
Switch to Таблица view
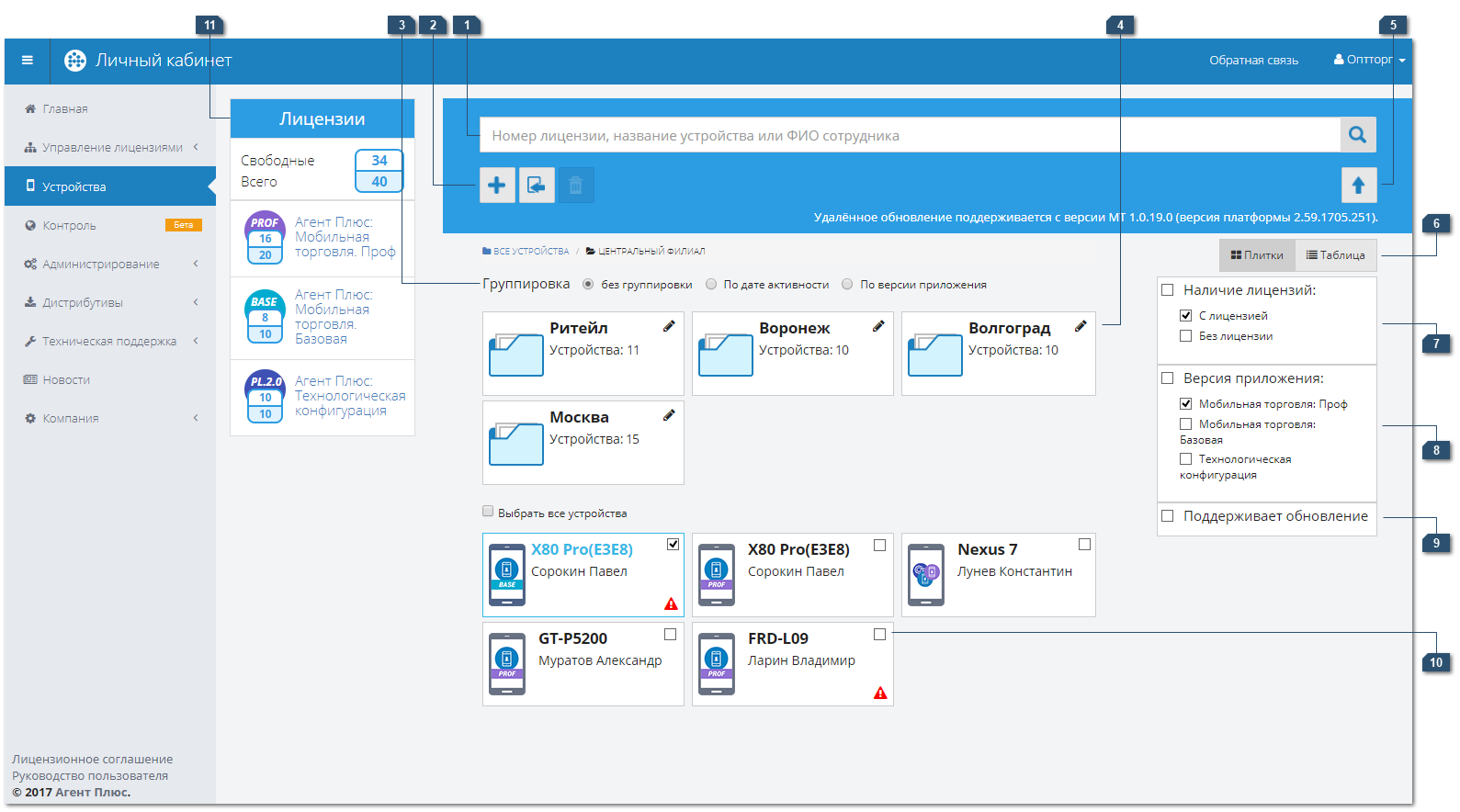(1336, 255)
